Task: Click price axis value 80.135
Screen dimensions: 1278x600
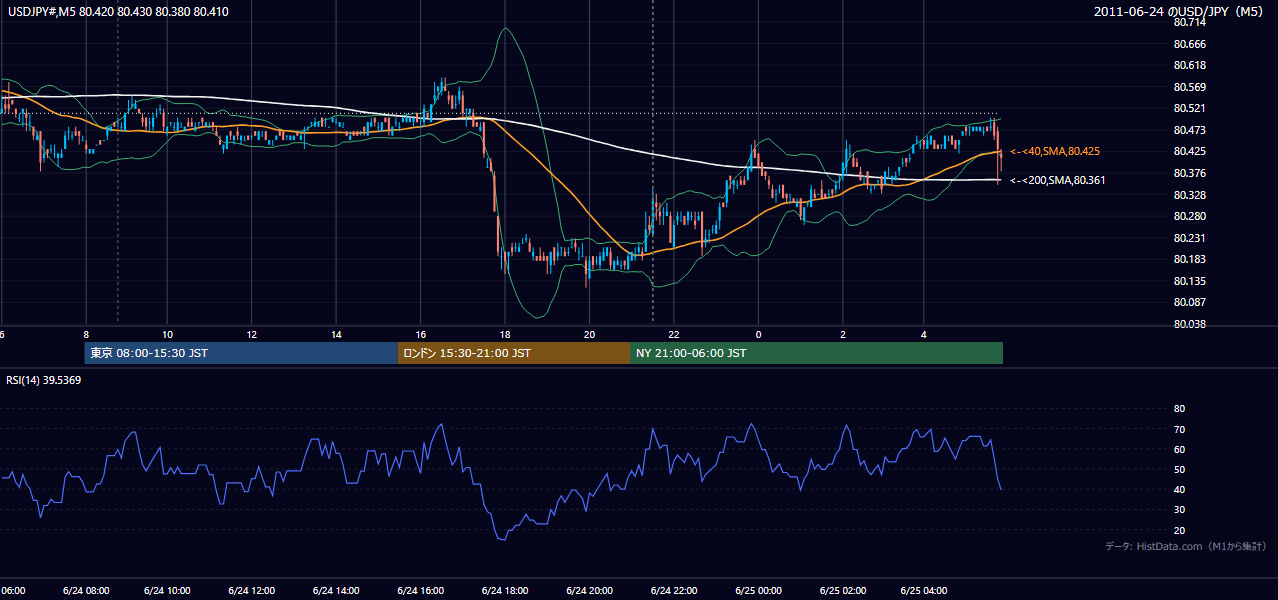Action: point(1189,281)
